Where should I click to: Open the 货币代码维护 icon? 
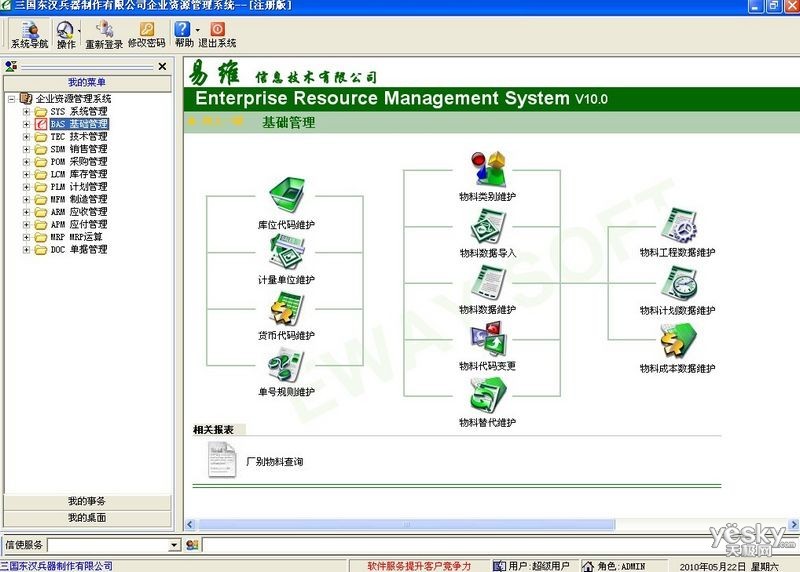click(287, 308)
